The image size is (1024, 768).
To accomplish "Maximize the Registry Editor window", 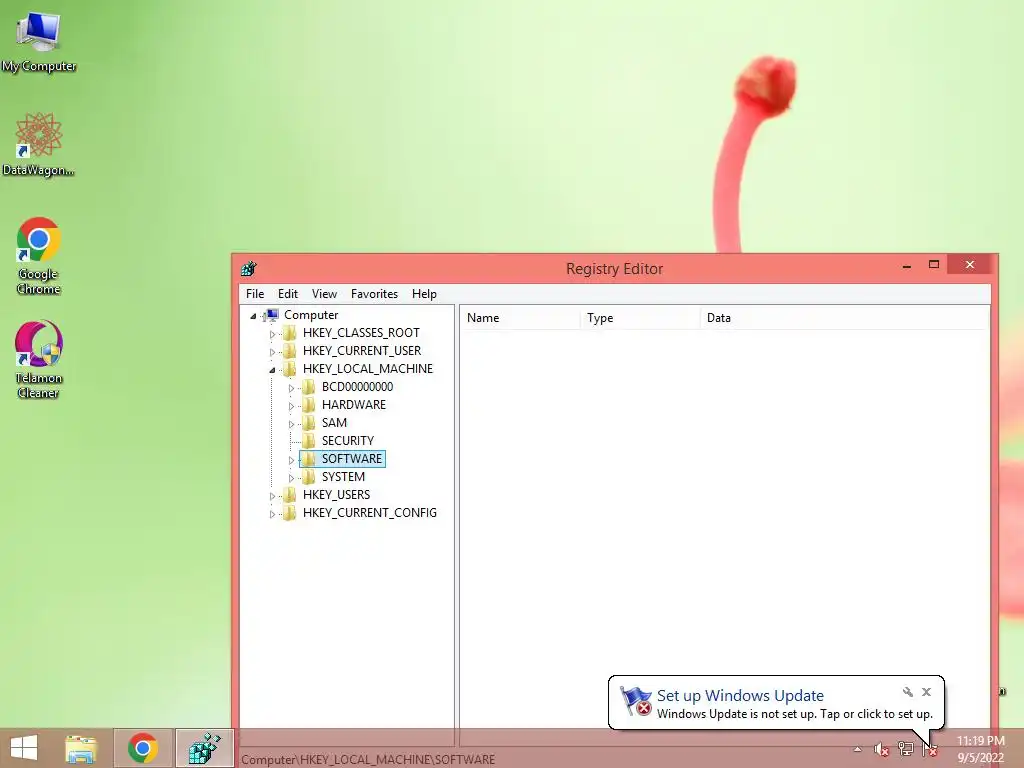I will [934, 265].
